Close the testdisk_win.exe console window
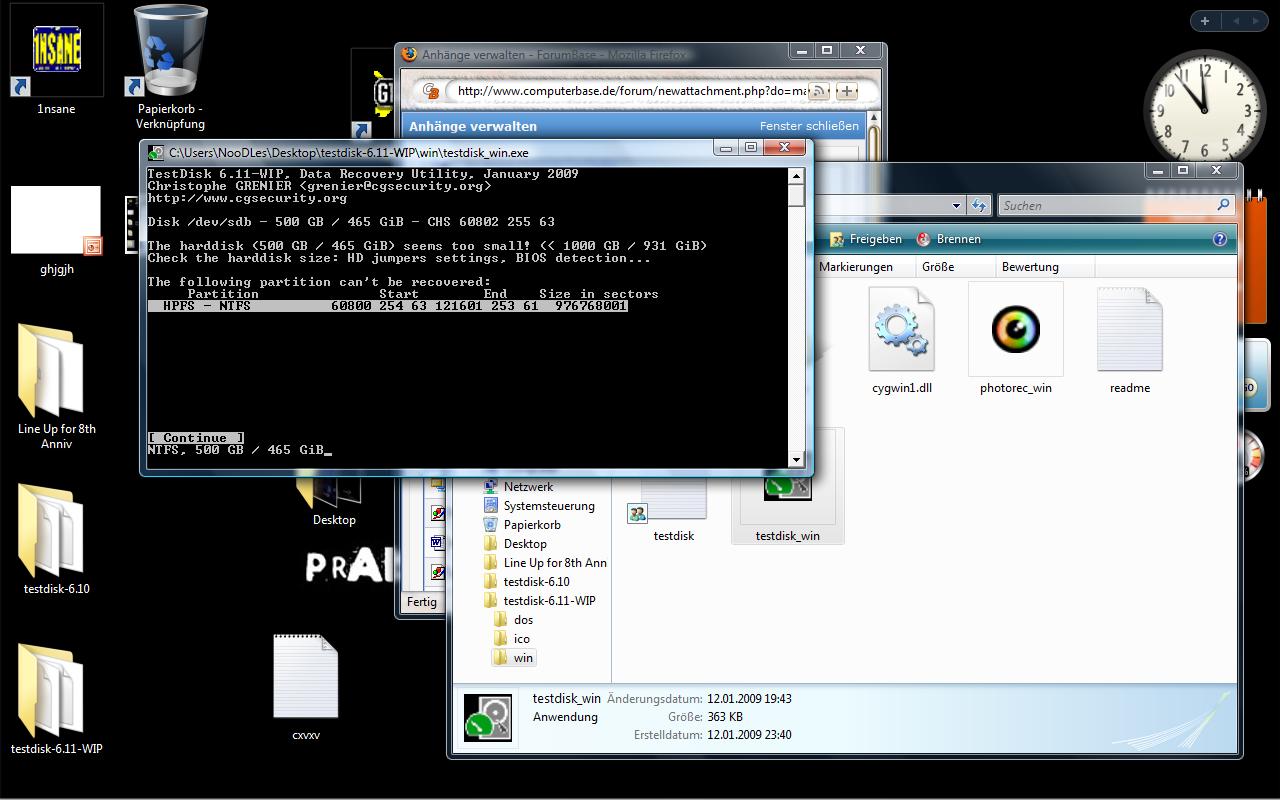This screenshot has width=1280, height=800. tap(785, 147)
